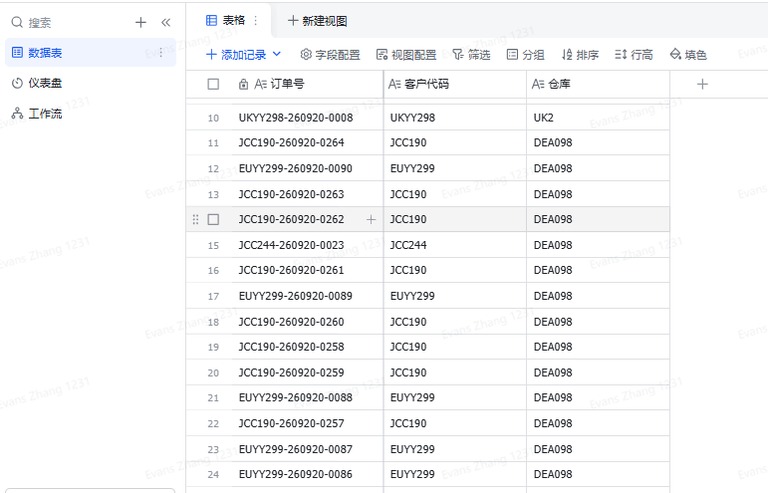Image resolution: width=768 pixels, height=493 pixels.
Task: Open the 筛选 filter panel
Action: pos(471,54)
